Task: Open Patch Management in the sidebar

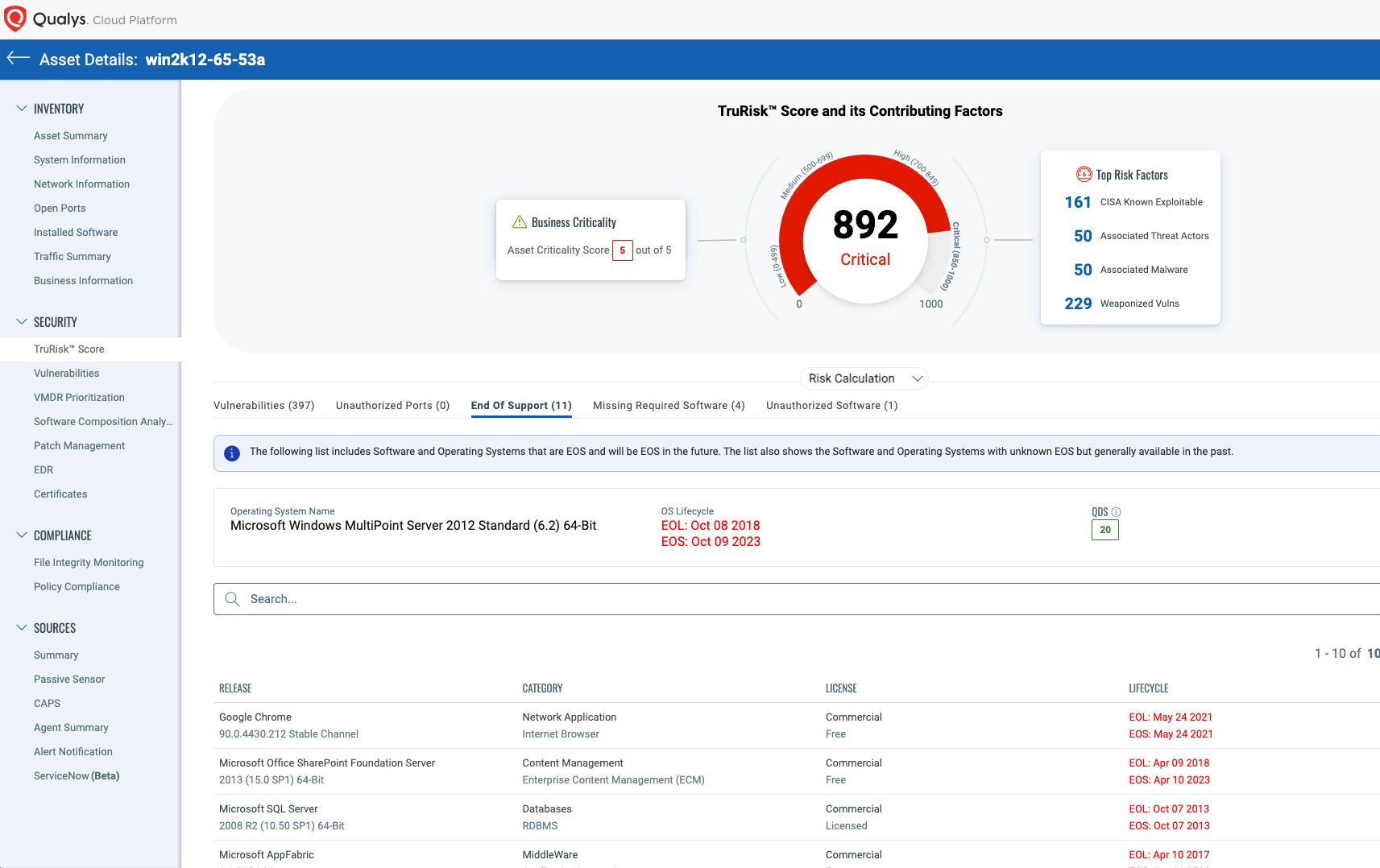Action: pyautogui.click(x=79, y=446)
